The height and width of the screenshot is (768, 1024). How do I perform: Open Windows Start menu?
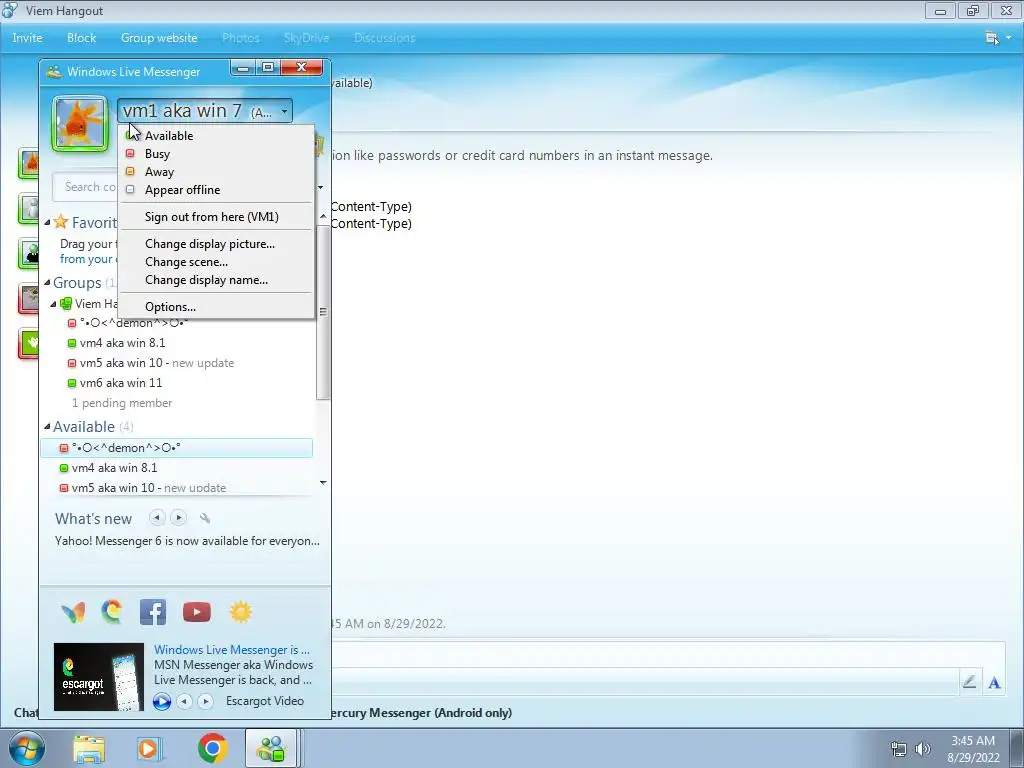(x=27, y=748)
